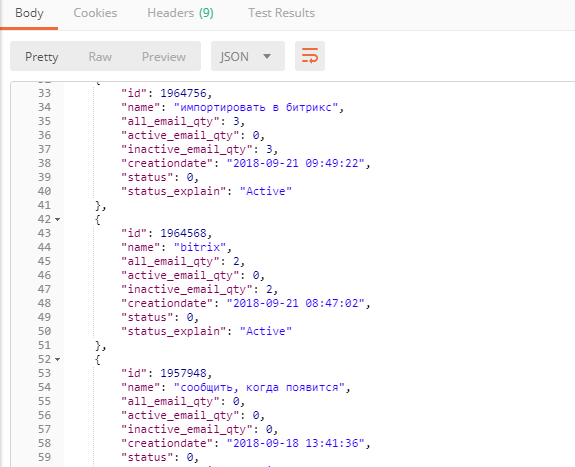This screenshot has height=467, width=575.
Task: Click "active_email_qty" key on line 56
Action: [x=180, y=415]
